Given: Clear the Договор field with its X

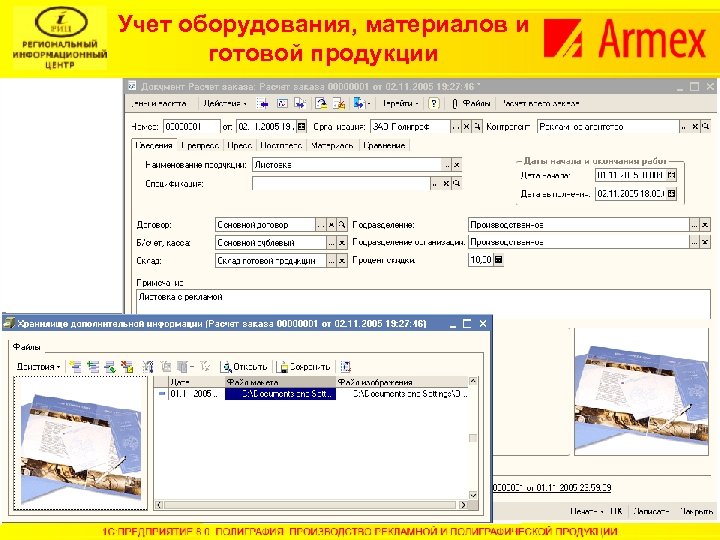Looking at the screenshot, I should coord(332,225).
